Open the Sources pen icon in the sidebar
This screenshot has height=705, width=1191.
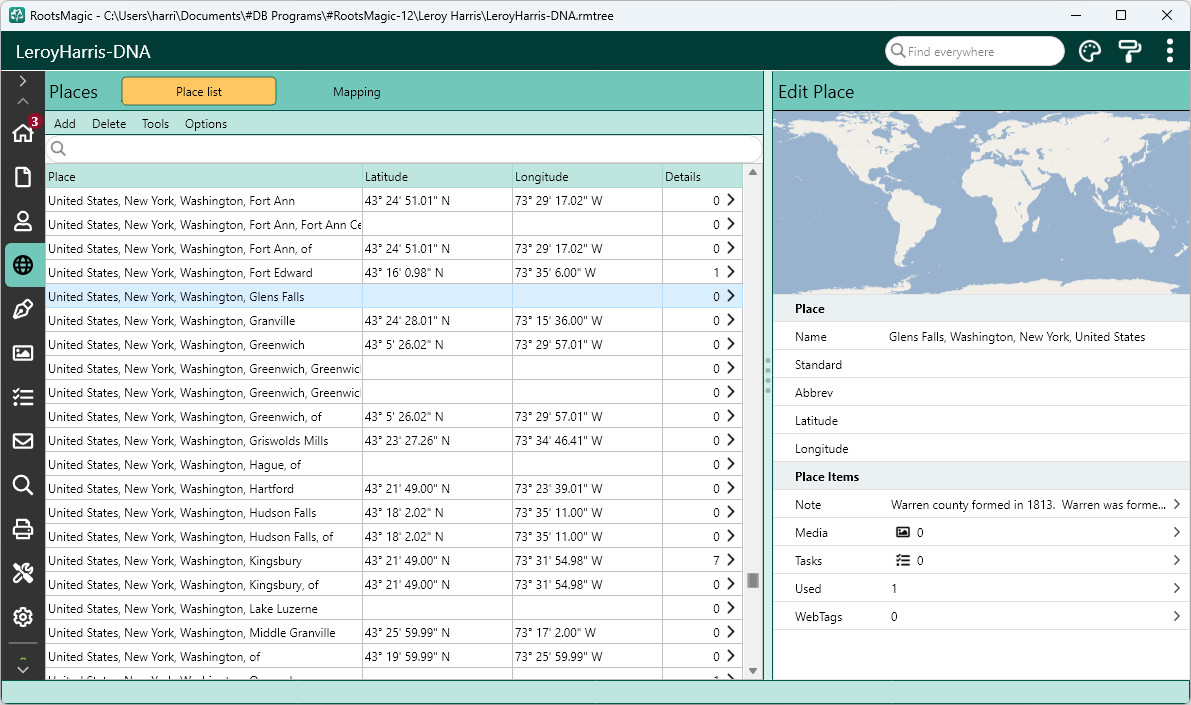pos(23,309)
